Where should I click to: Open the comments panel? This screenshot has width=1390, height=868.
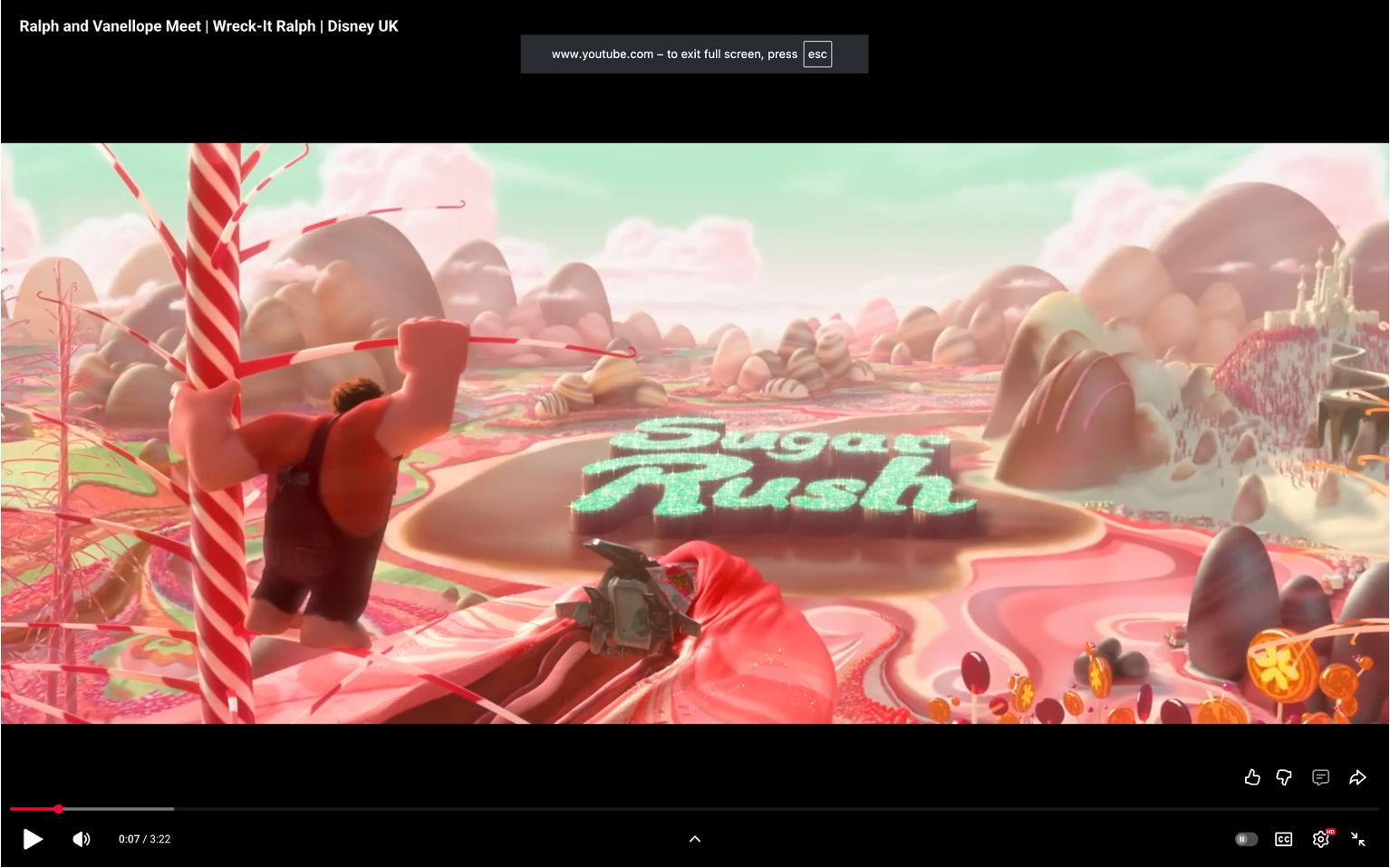(1321, 777)
